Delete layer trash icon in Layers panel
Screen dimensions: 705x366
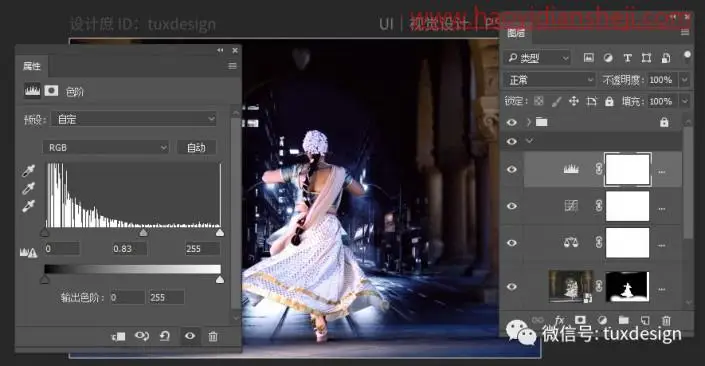[x=666, y=320]
